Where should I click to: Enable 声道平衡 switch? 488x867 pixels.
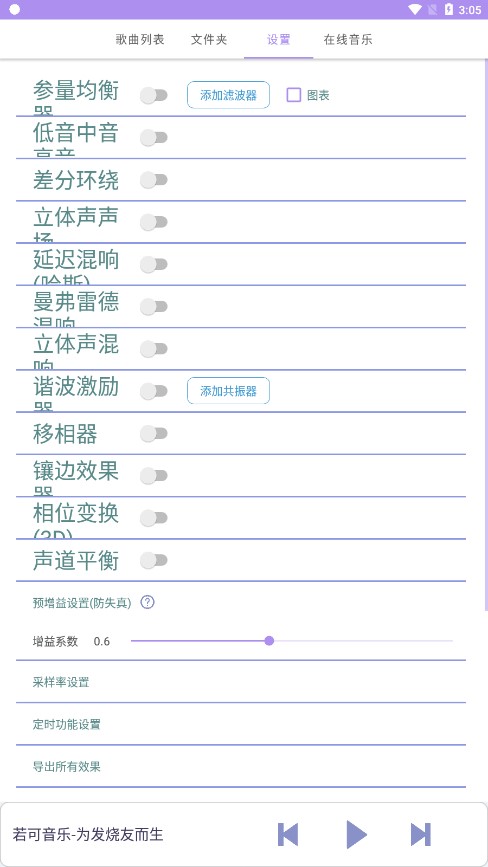pos(154,560)
